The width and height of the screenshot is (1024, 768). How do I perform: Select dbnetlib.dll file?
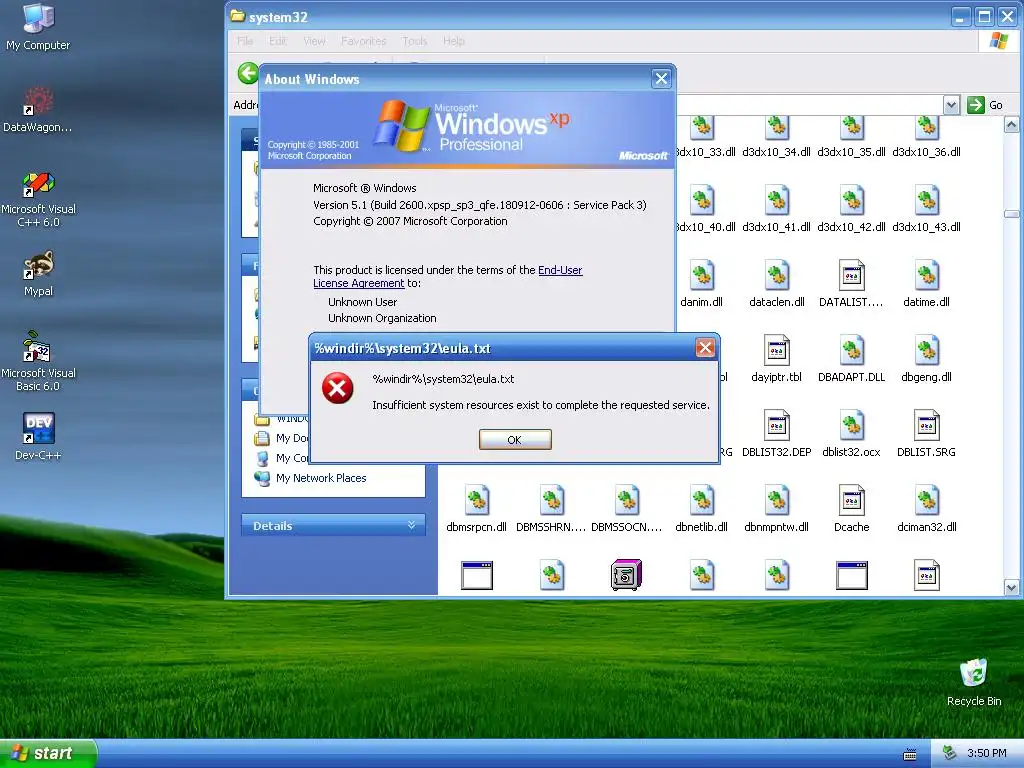click(x=701, y=509)
